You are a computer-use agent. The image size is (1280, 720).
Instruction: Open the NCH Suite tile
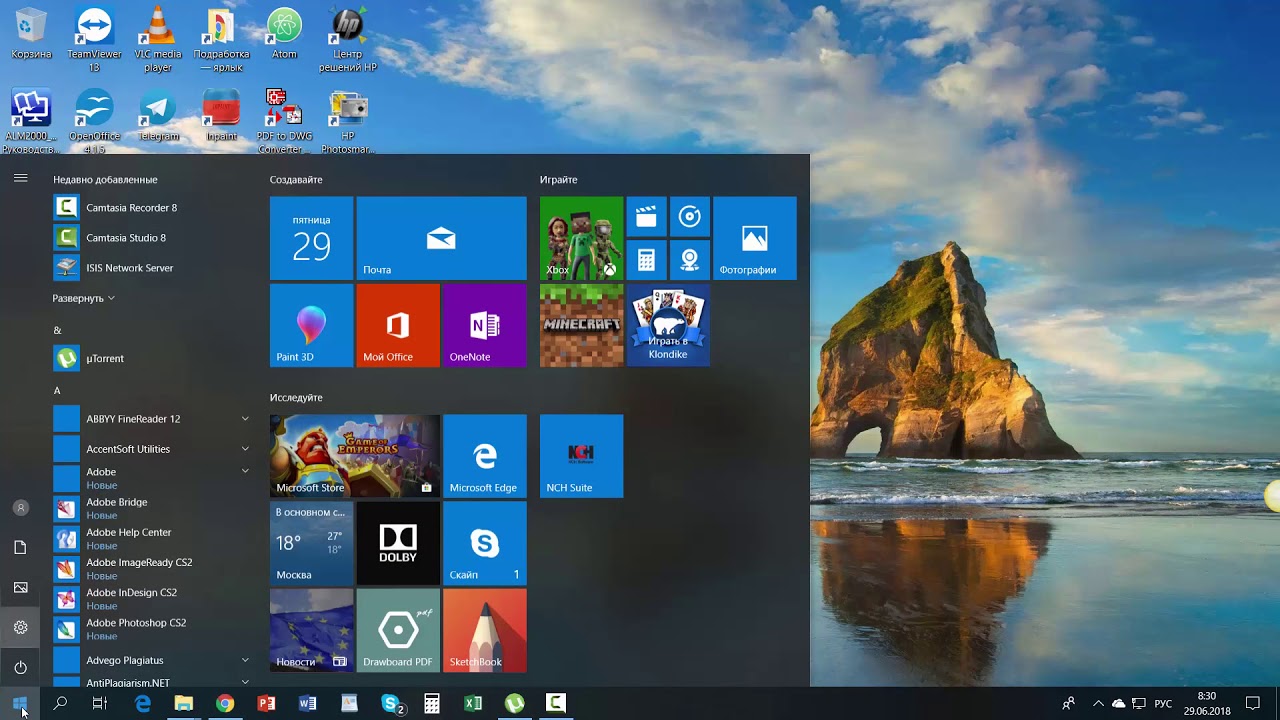(x=581, y=456)
